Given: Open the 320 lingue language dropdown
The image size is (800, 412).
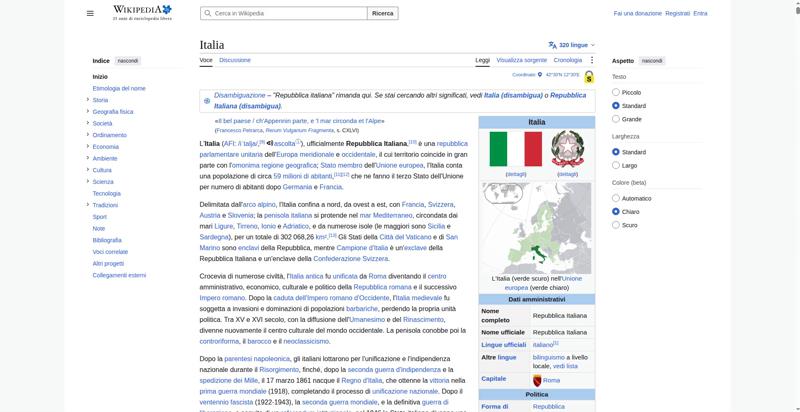Looking at the screenshot, I should [571, 45].
